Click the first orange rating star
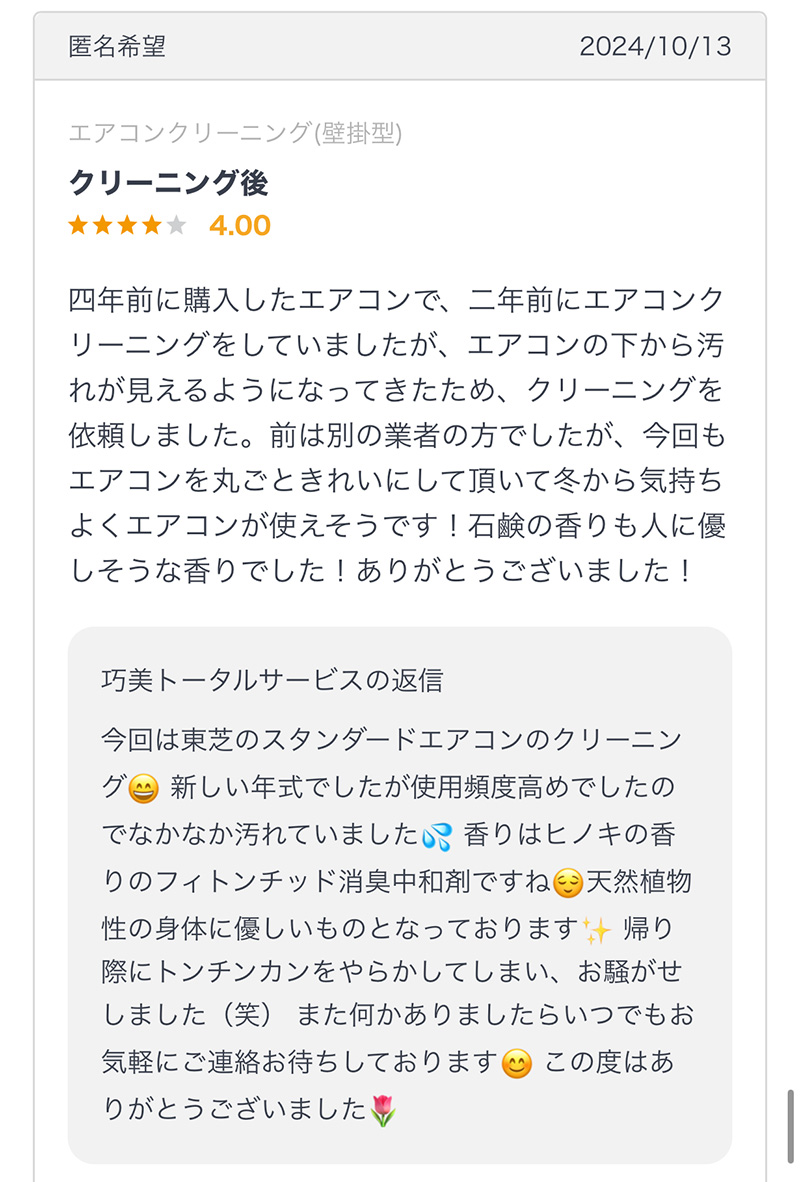Viewport: 800px width, 1182px height. (x=78, y=225)
